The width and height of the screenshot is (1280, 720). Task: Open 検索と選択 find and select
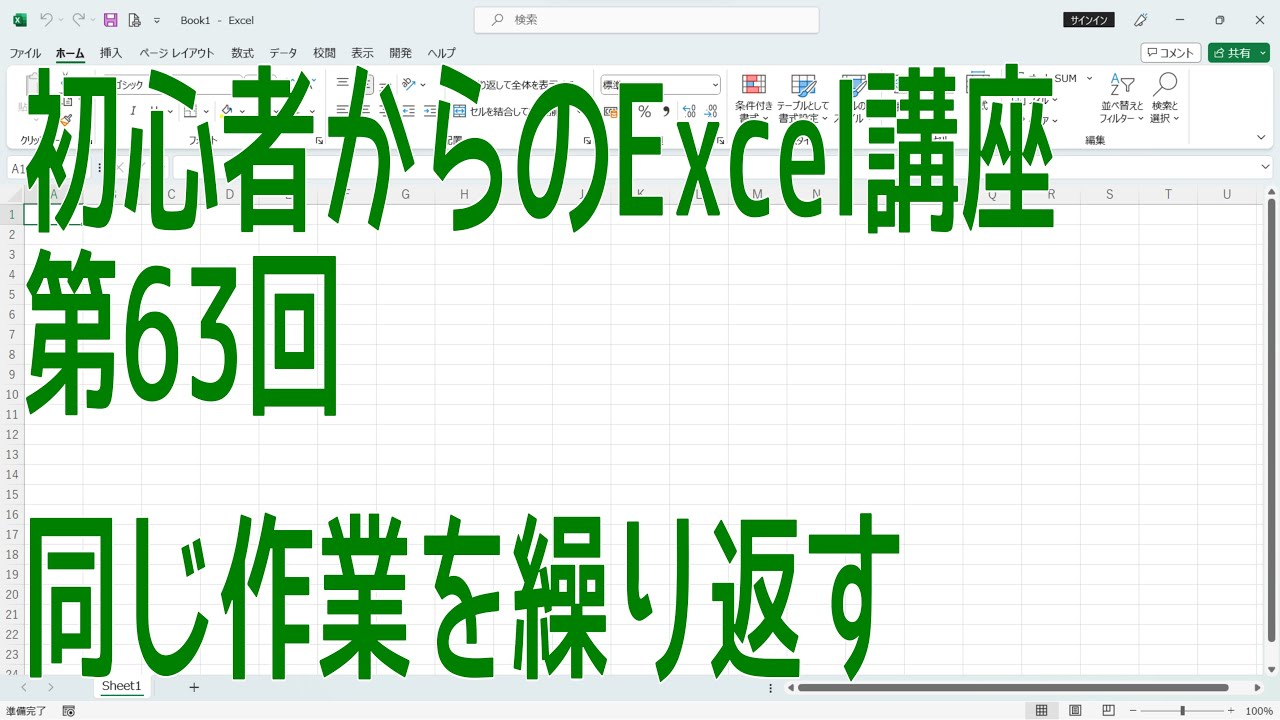click(x=1164, y=99)
